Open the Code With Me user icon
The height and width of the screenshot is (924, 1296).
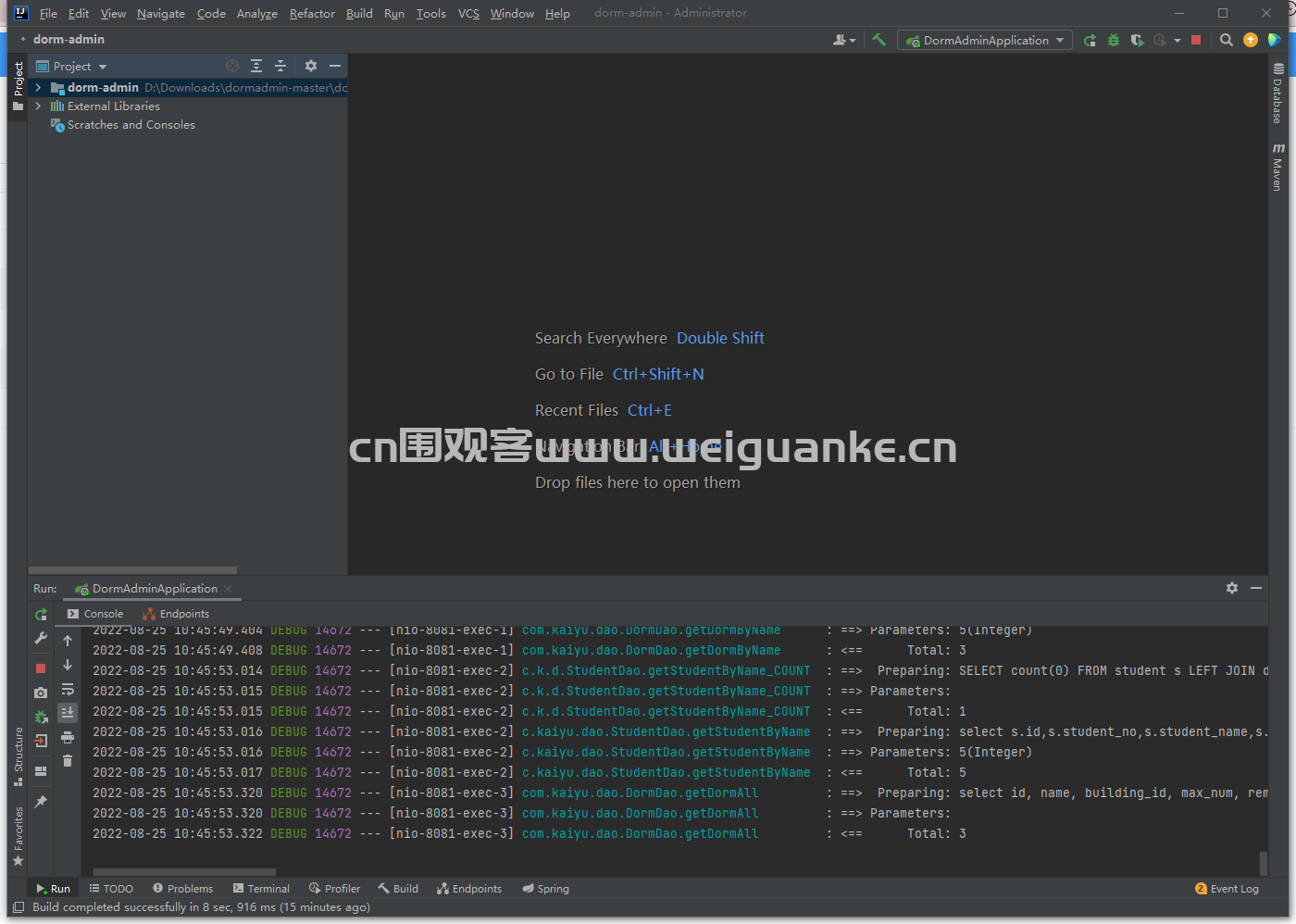click(840, 40)
